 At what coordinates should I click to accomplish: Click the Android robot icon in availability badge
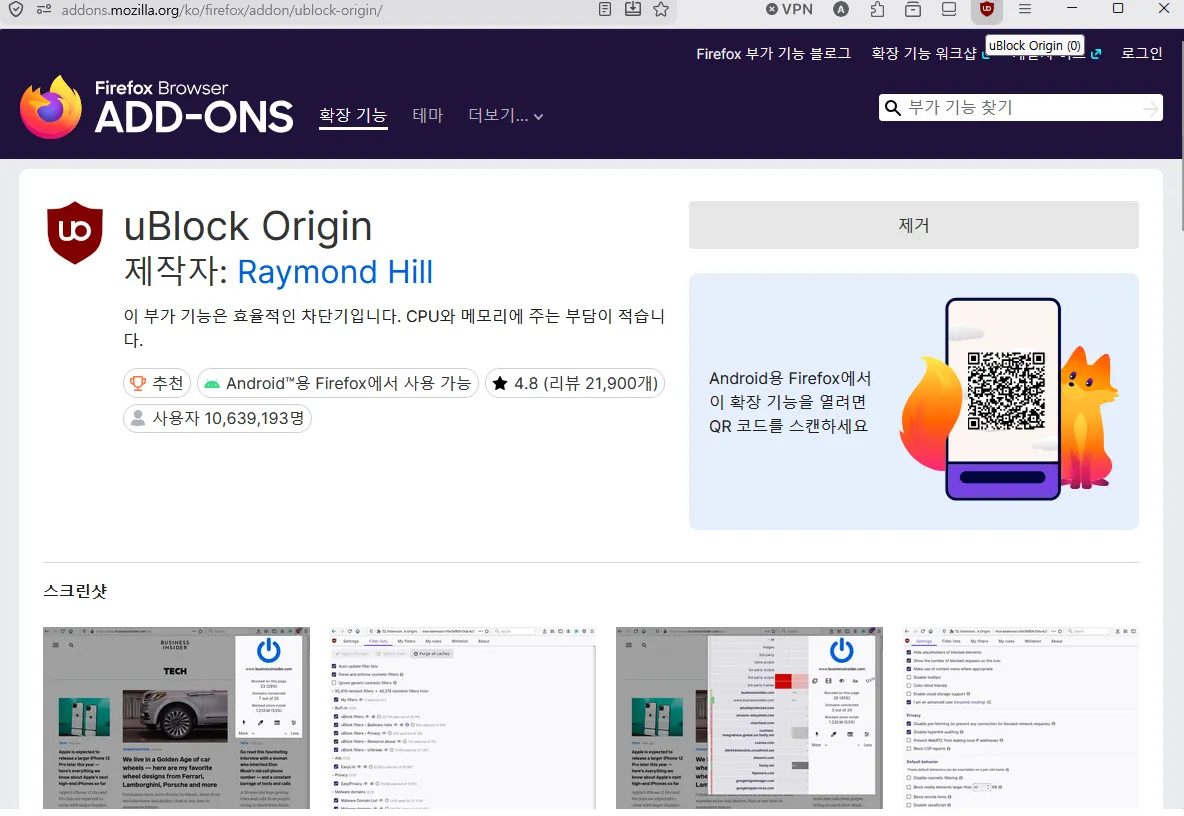[x=212, y=384]
